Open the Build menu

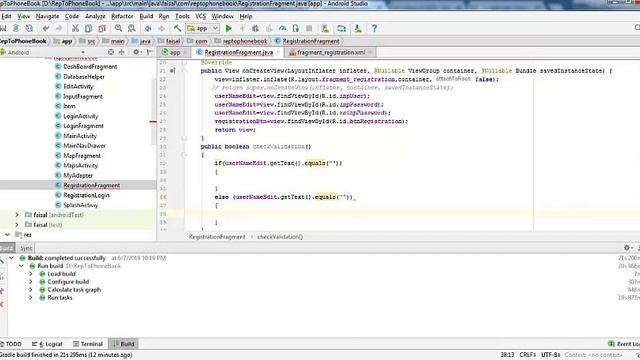click(146, 16)
